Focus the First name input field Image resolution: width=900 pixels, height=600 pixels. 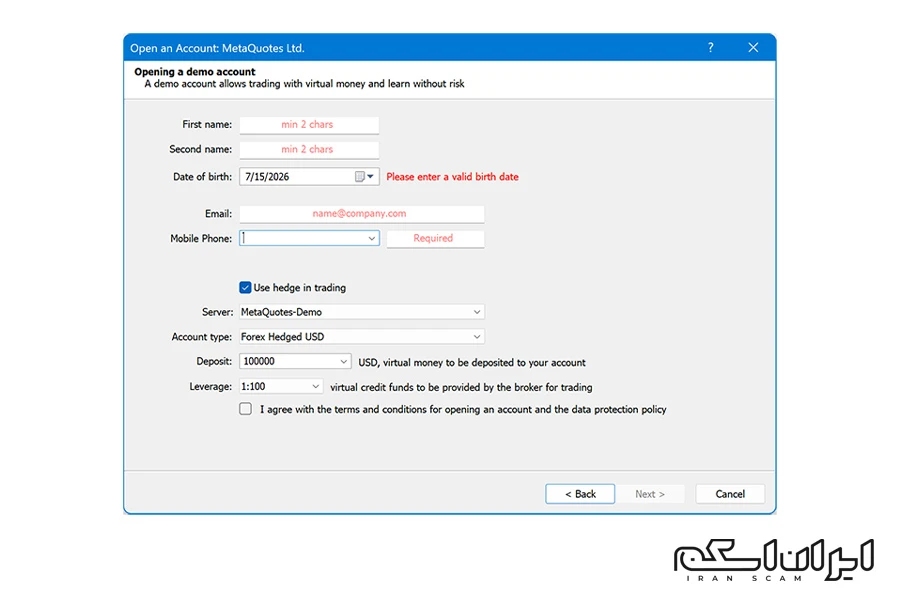coord(309,125)
